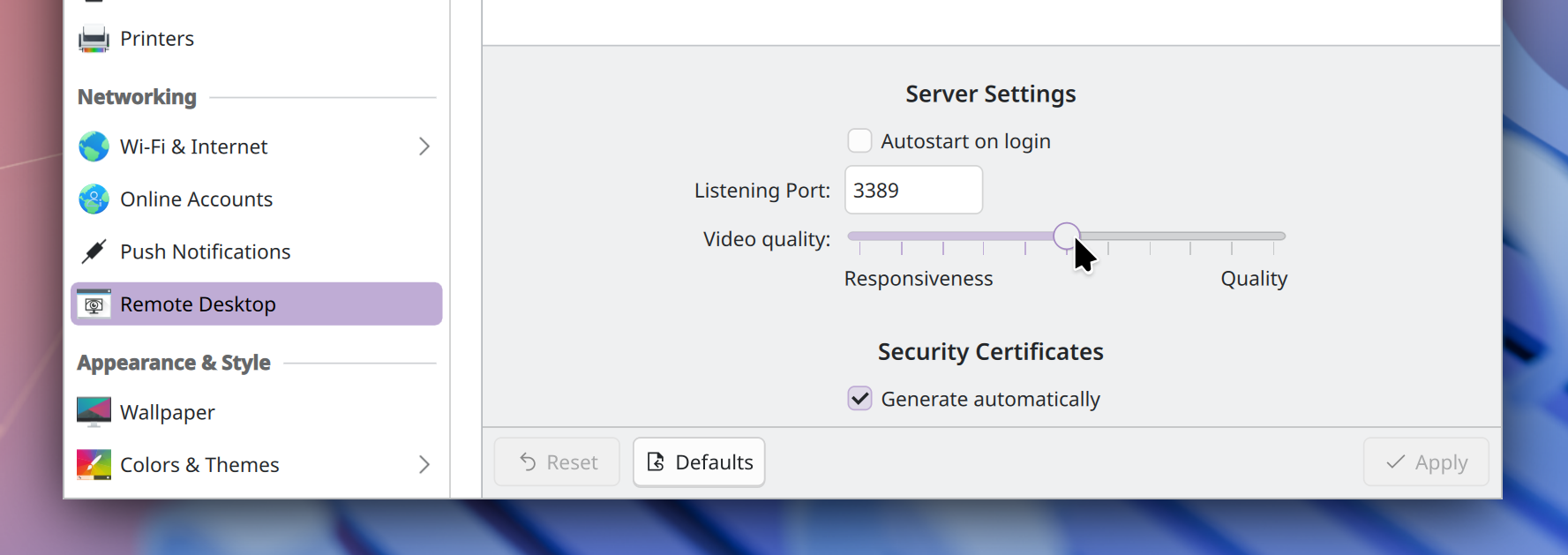Click the Security Certificates heading
This screenshot has width=1568, height=555.
coord(991,352)
